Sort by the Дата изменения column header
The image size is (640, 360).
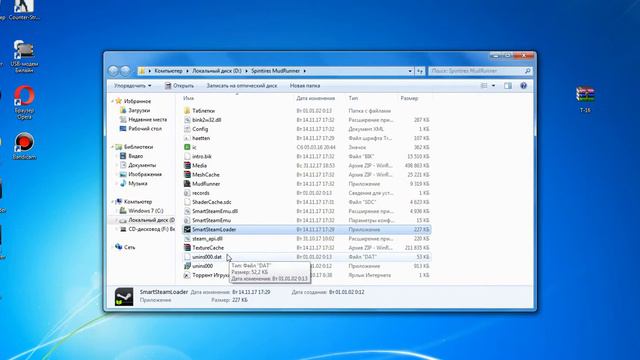click(x=316, y=98)
